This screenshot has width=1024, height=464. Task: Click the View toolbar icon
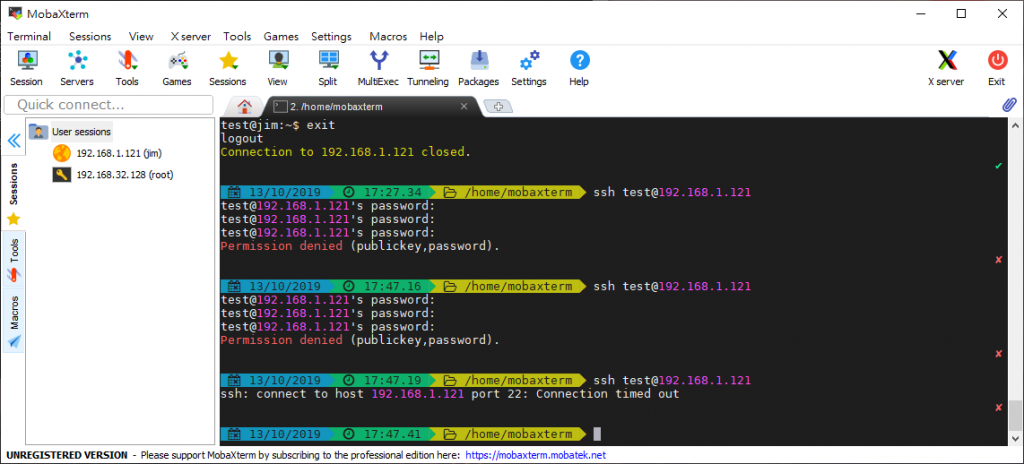278,69
